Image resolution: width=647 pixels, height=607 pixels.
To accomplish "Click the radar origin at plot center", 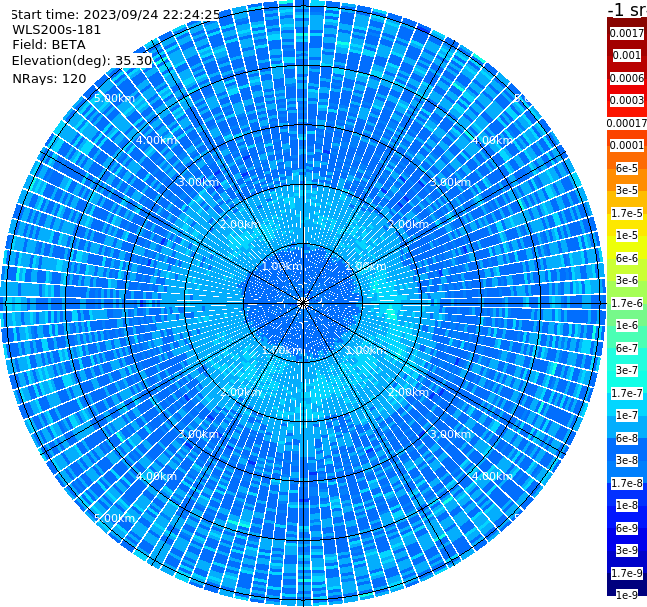I will click(x=303, y=303).
